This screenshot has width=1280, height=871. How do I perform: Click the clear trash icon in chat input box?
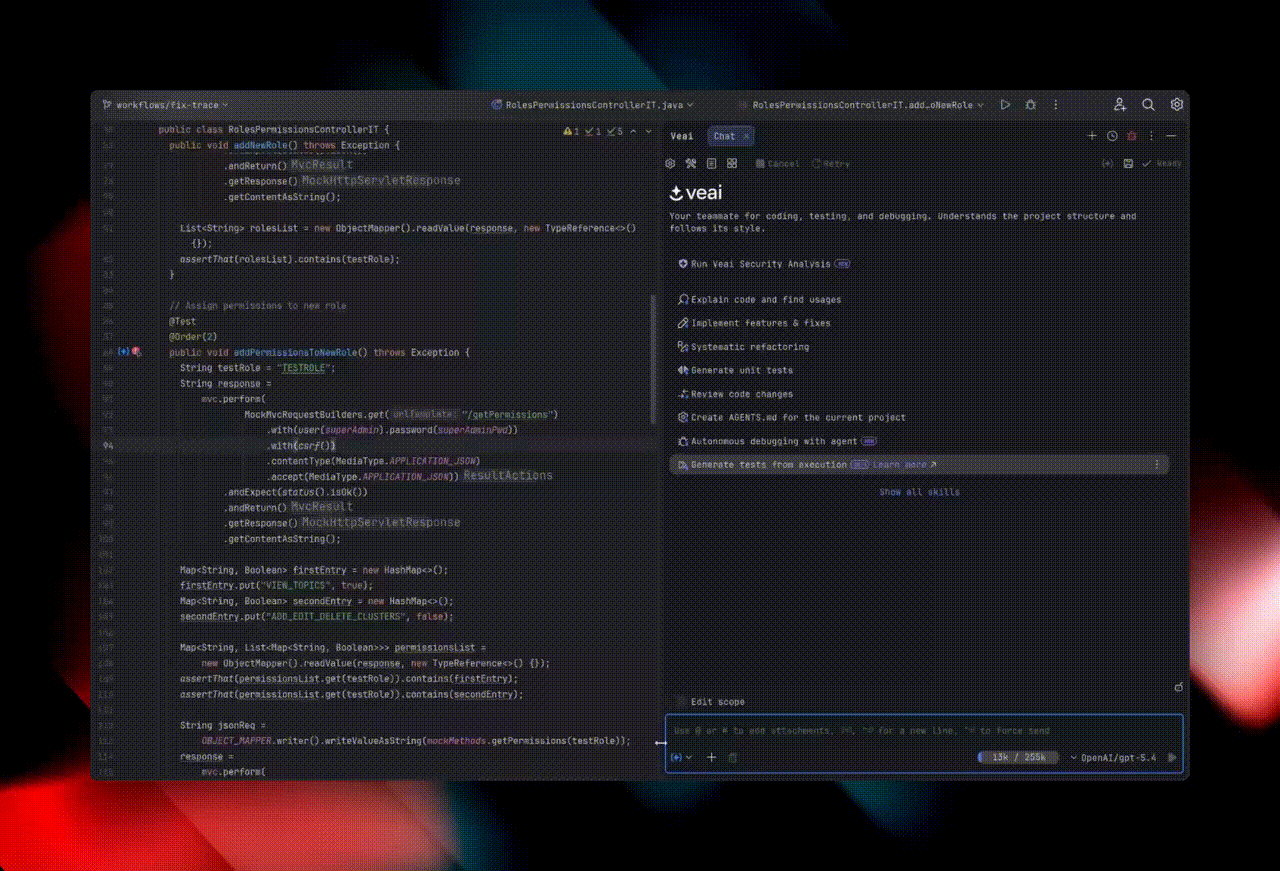click(x=732, y=757)
